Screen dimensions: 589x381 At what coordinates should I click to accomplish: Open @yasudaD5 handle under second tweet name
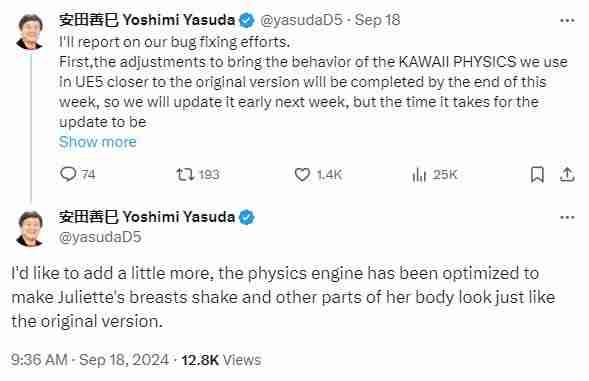pyautogui.click(x=100, y=237)
